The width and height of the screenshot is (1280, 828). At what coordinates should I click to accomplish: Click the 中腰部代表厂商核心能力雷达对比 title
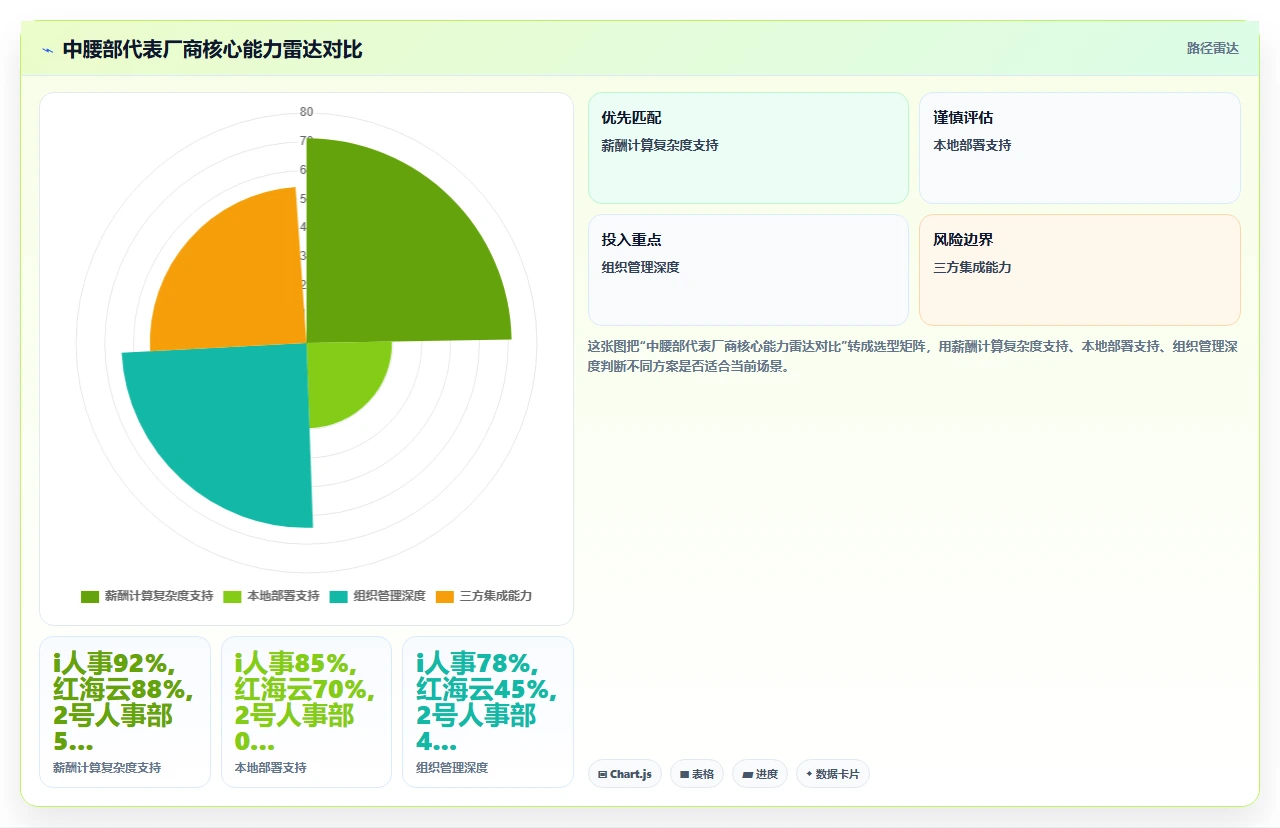point(212,49)
